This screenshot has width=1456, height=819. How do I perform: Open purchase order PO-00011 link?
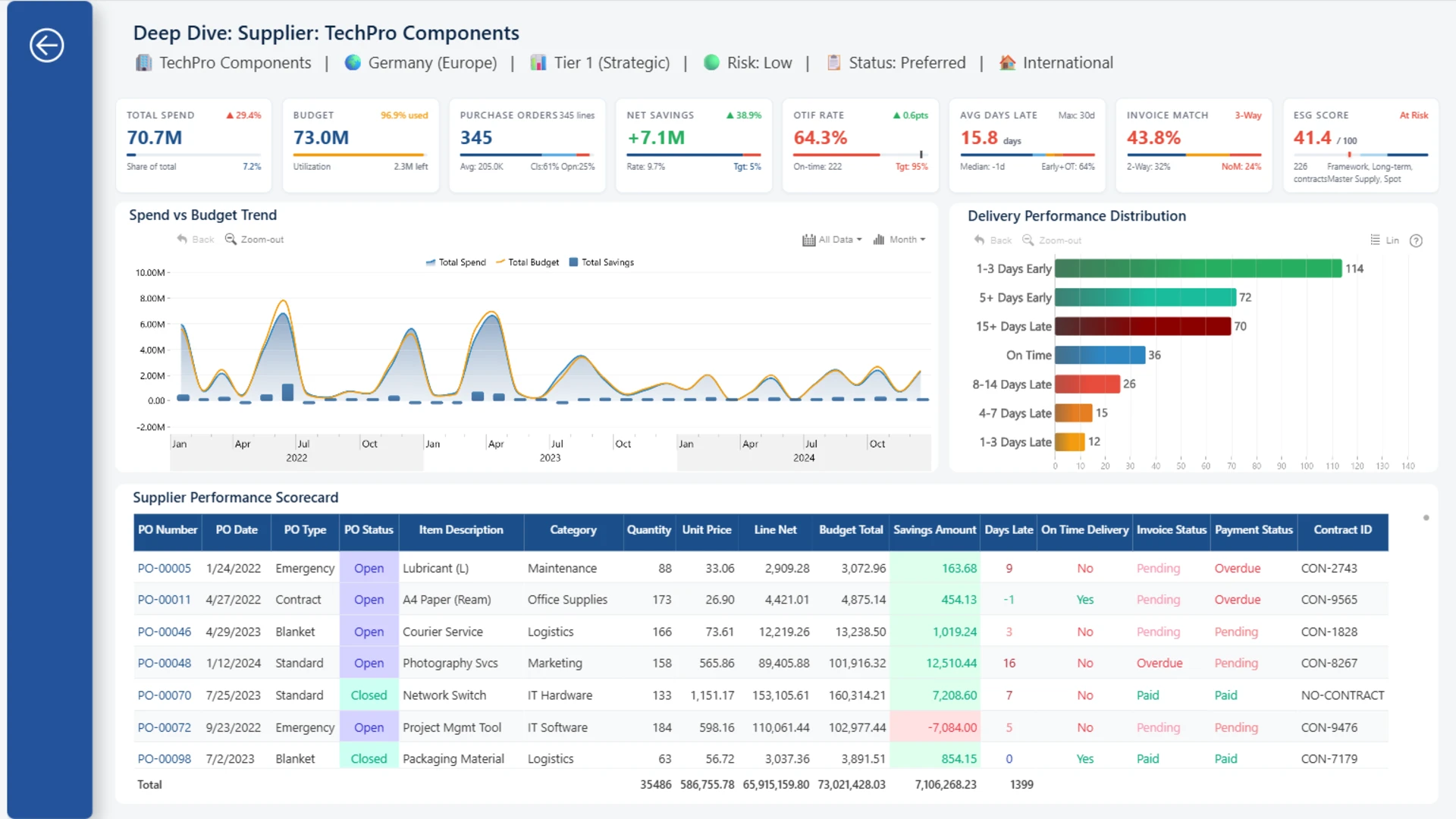point(165,600)
